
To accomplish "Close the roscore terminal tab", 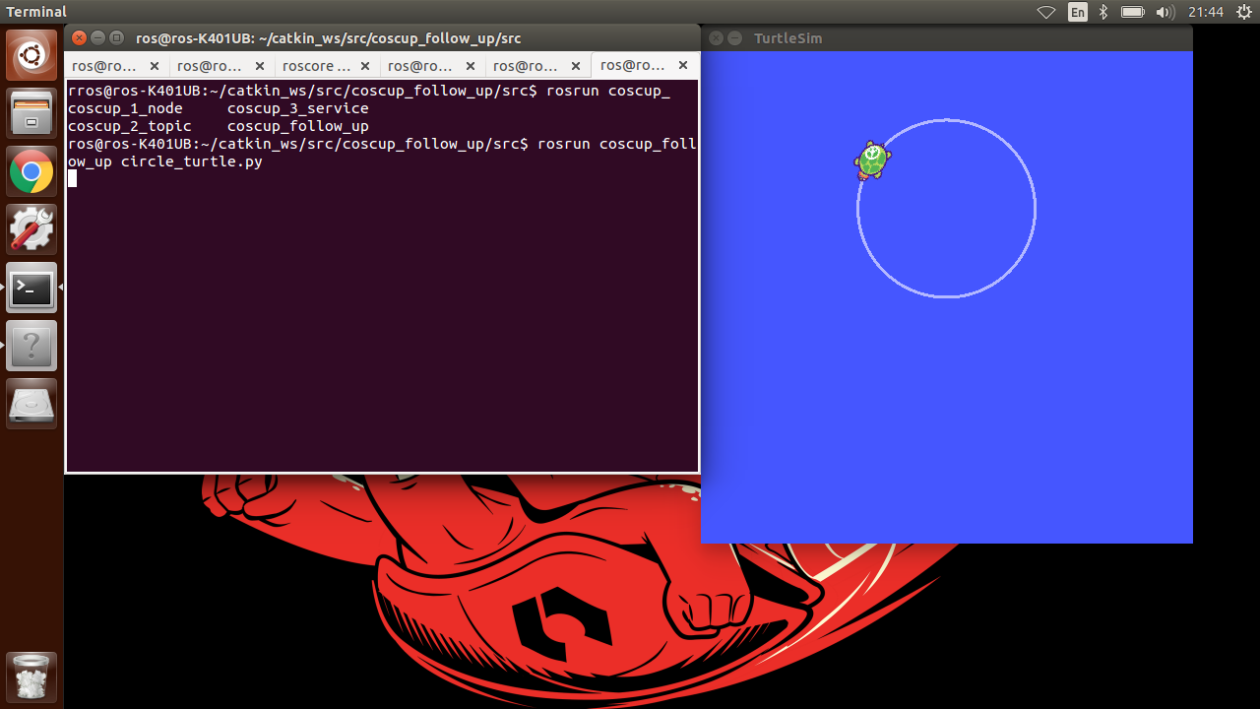I will pos(365,66).
